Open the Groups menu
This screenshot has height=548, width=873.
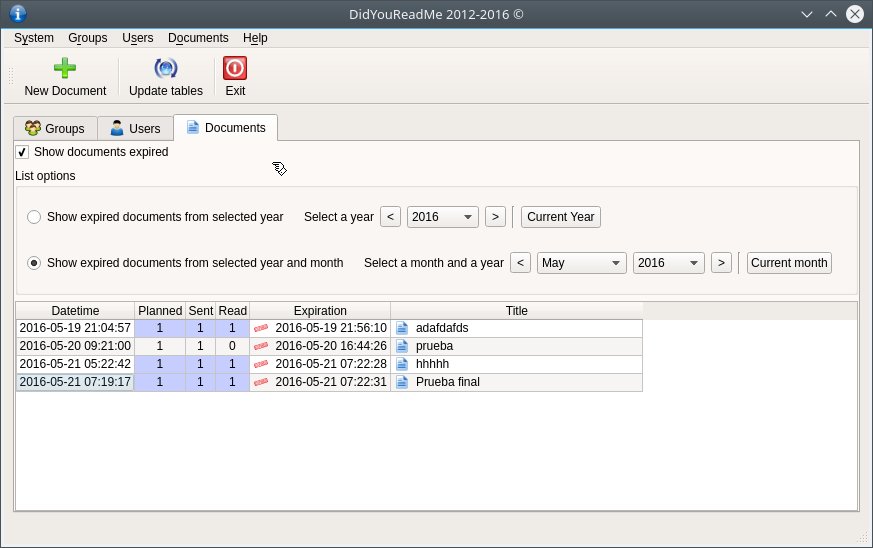[x=87, y=38]
